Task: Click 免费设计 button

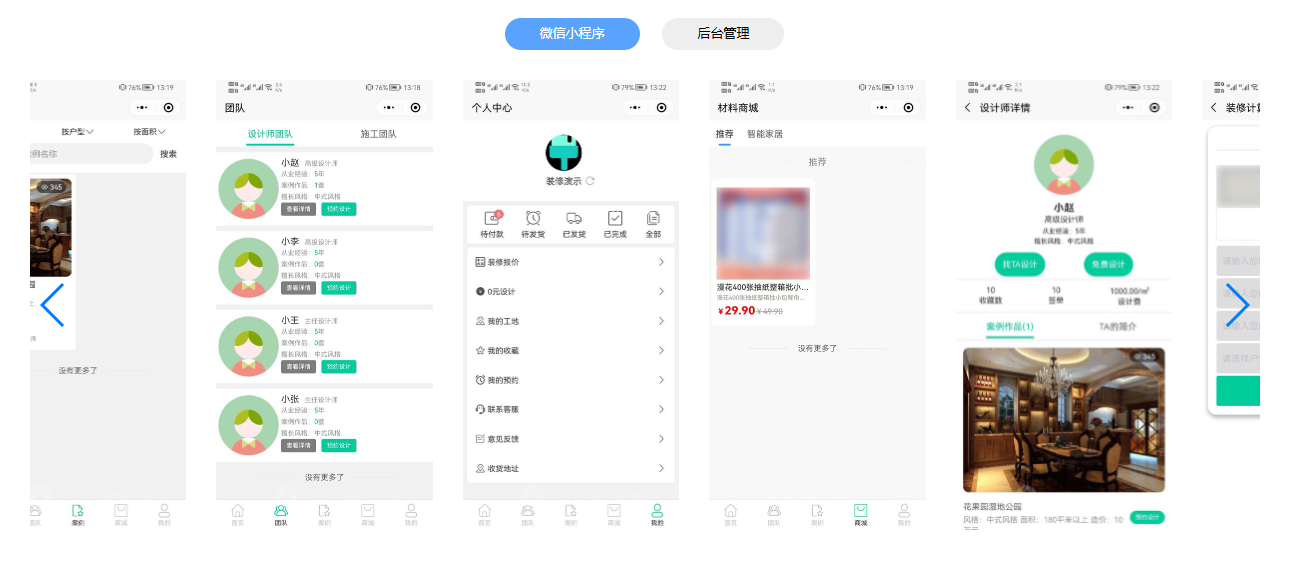Action: (1108, 265)
